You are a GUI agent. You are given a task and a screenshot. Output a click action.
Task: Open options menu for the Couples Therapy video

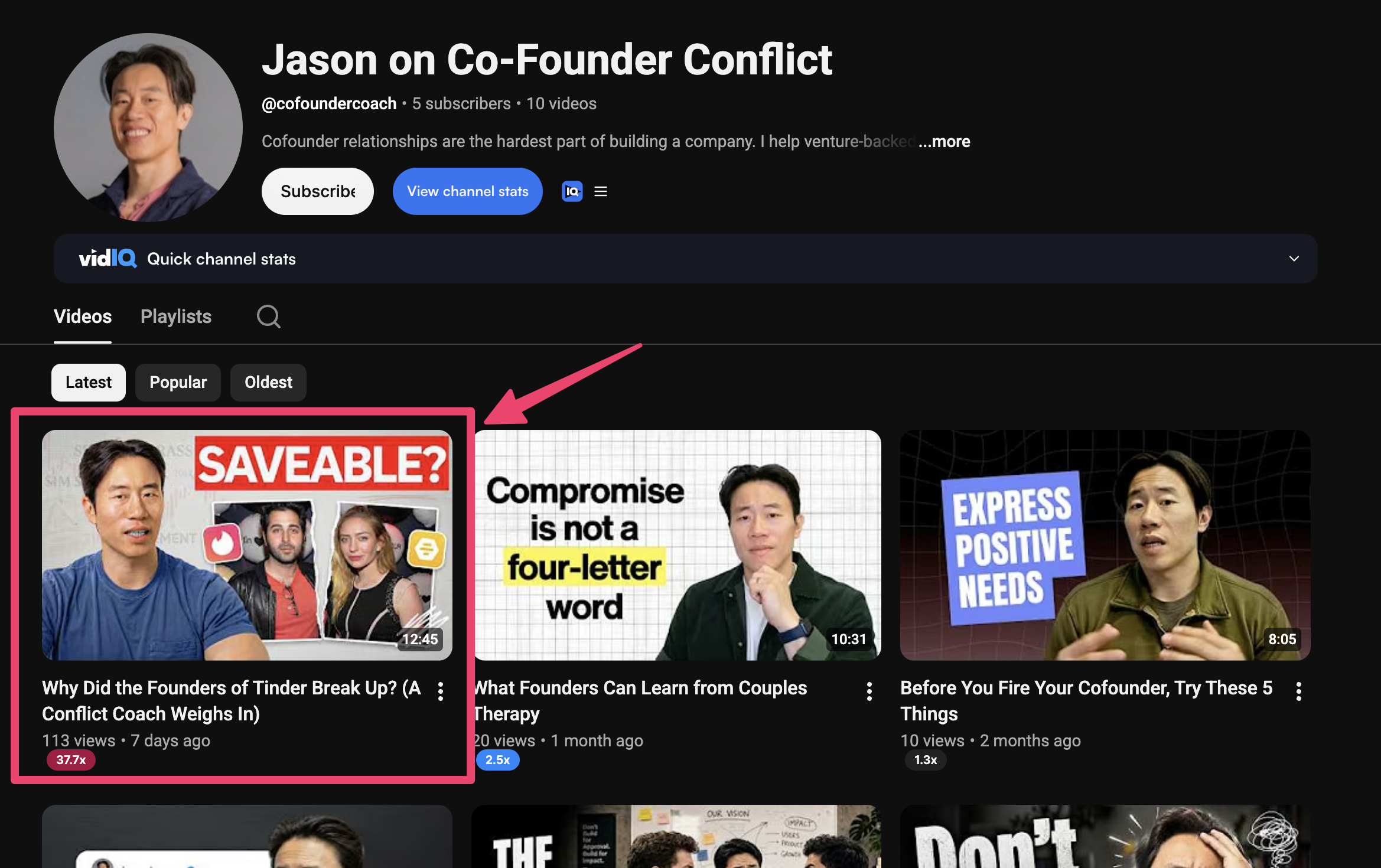point(869,691)
